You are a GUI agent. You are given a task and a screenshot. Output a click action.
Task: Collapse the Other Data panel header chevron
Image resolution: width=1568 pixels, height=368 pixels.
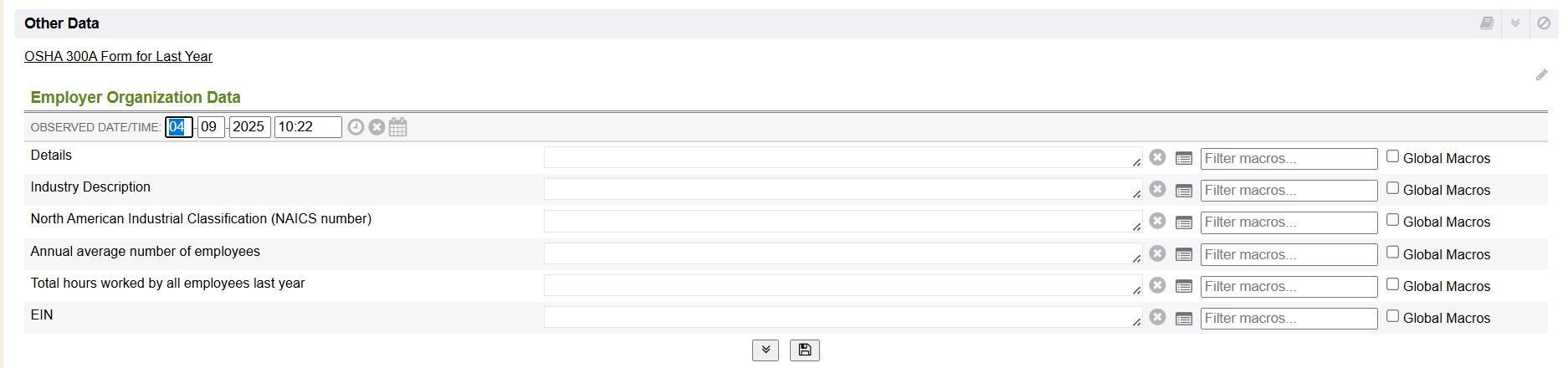1515,23
